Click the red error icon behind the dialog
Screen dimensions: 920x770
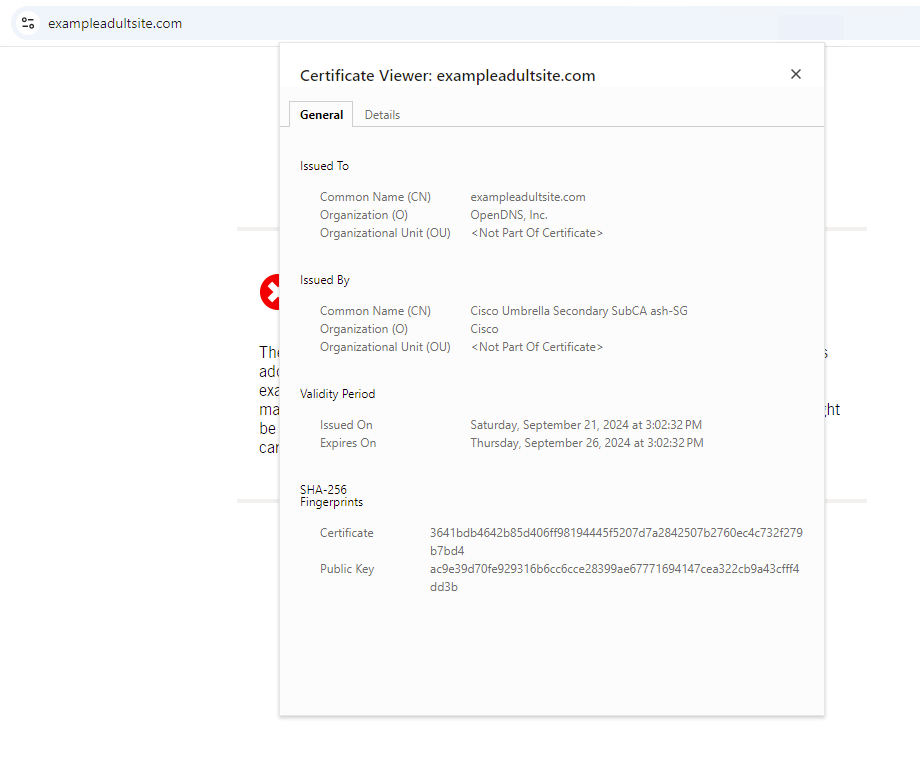[270, 293]
